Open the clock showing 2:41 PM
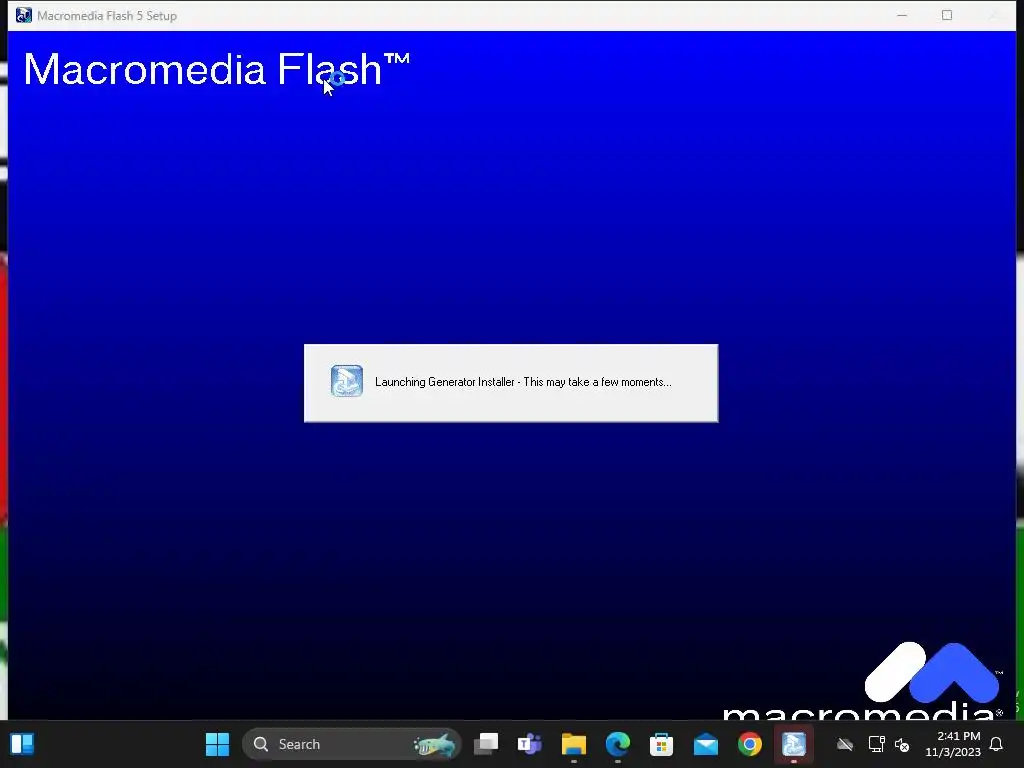Viewport: 1024px width, 768px height. 953,744
